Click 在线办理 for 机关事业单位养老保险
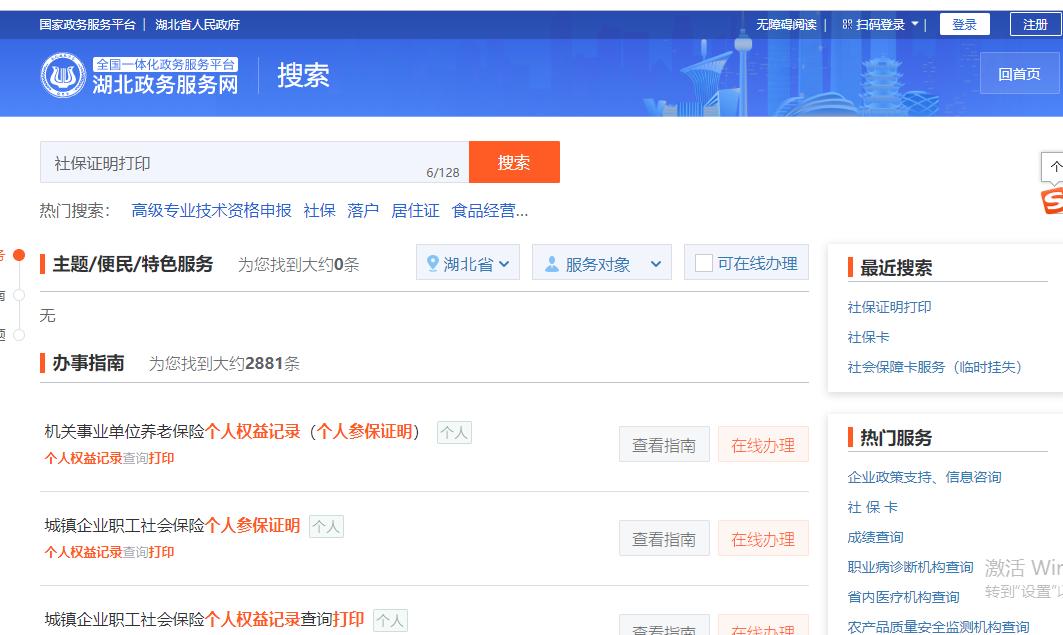The height and width of the screenshot is (635, 1063). click(x=763, y=444)
